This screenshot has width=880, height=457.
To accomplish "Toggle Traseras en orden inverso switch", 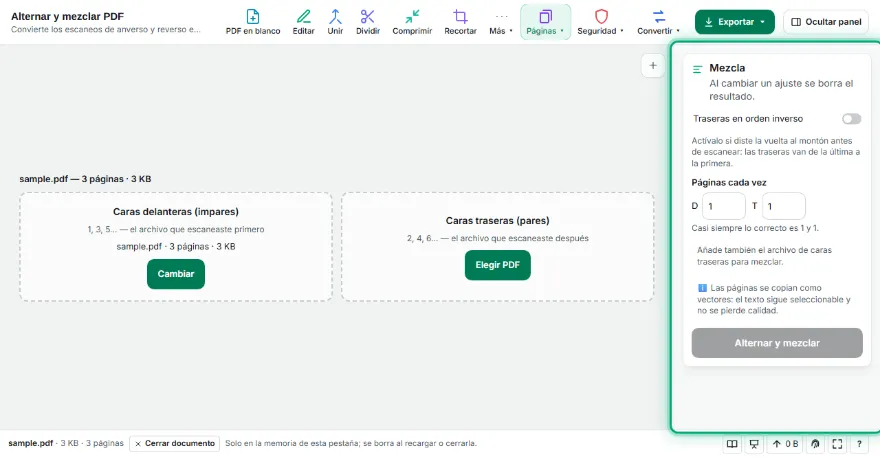I will 851,118.
